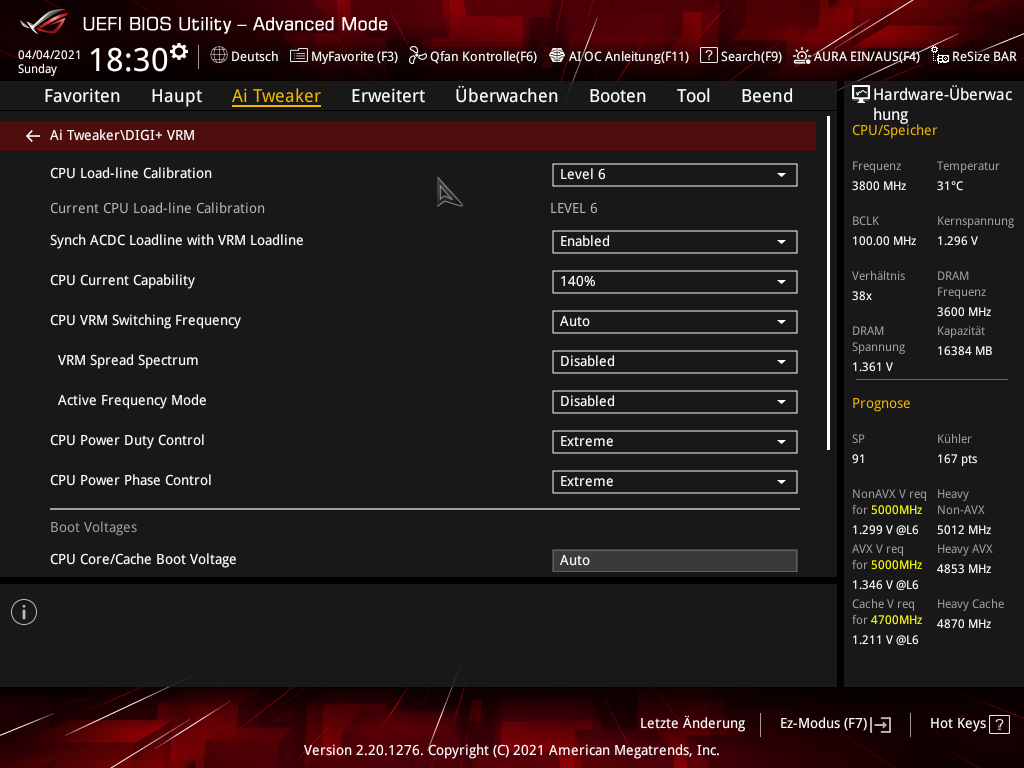1024x768 pixels.
Task: Open the Überwachen tab
Action: (x=507, y=96)
